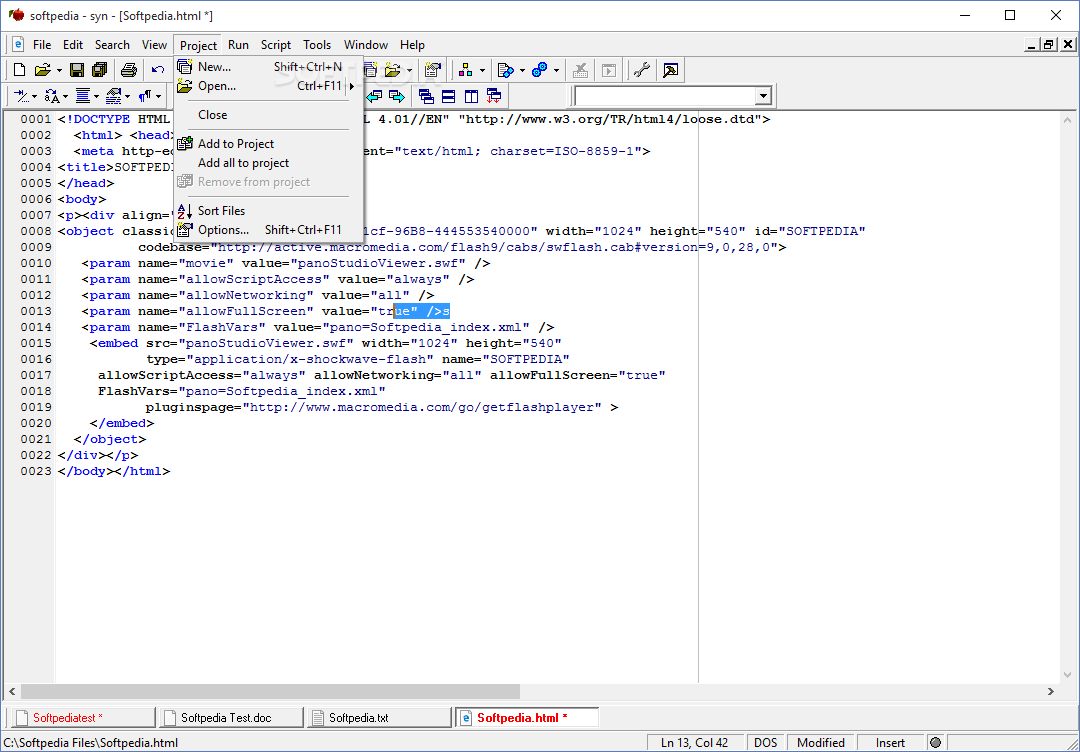Open the Window menu

[366, 45]
